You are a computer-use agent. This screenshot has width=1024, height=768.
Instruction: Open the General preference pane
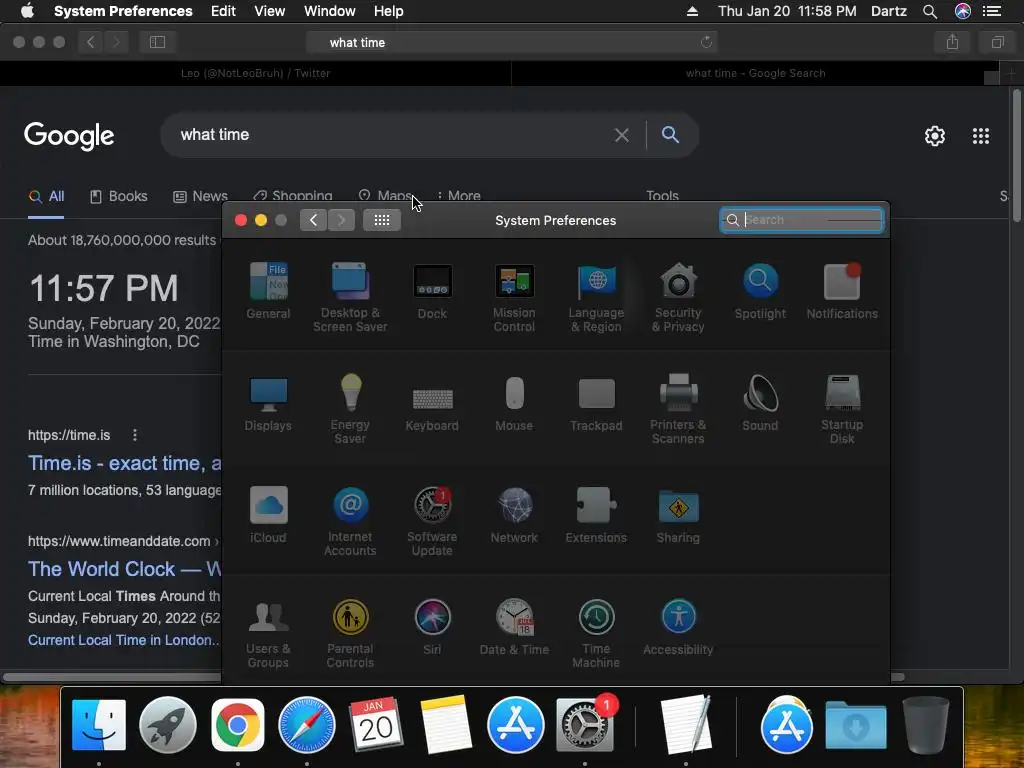click(268, 291)
